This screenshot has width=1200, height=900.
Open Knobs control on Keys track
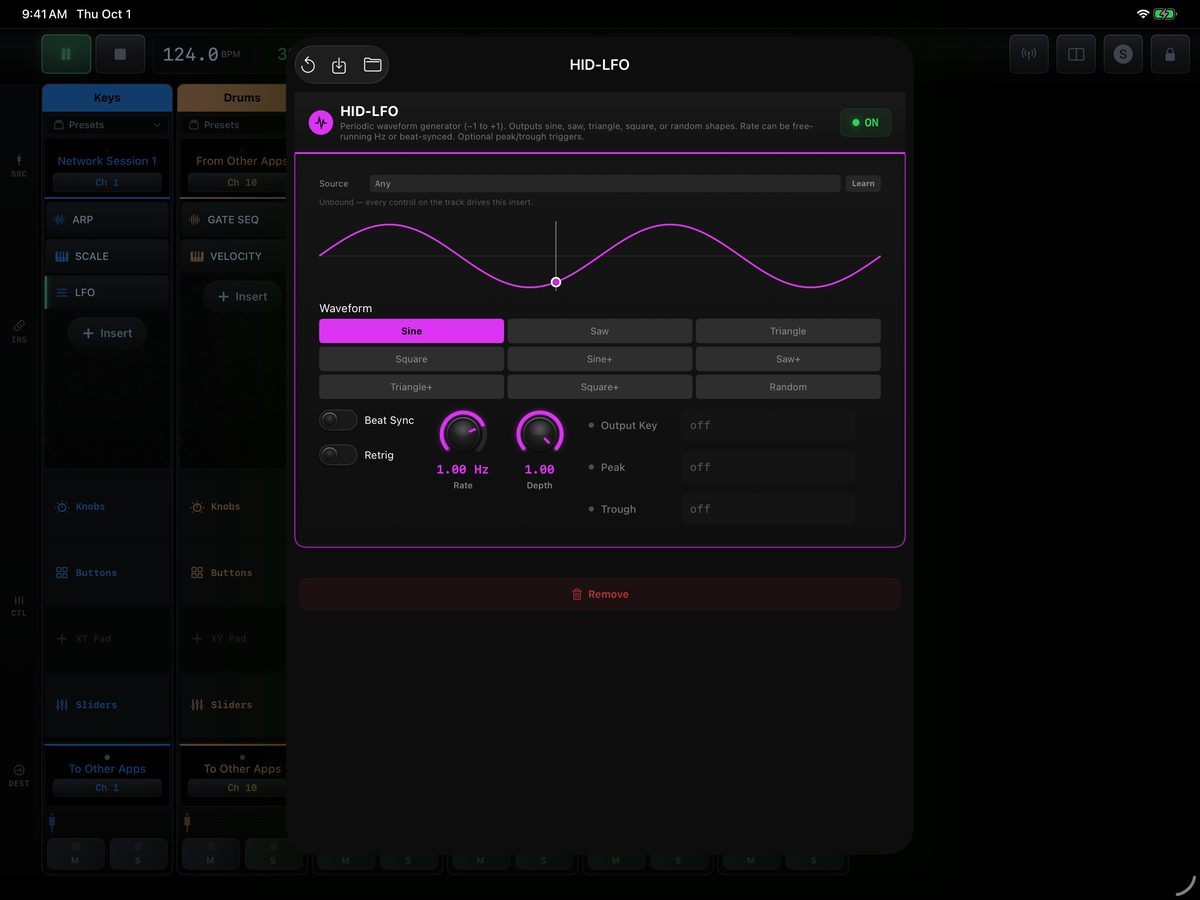[x=107, y=507]
